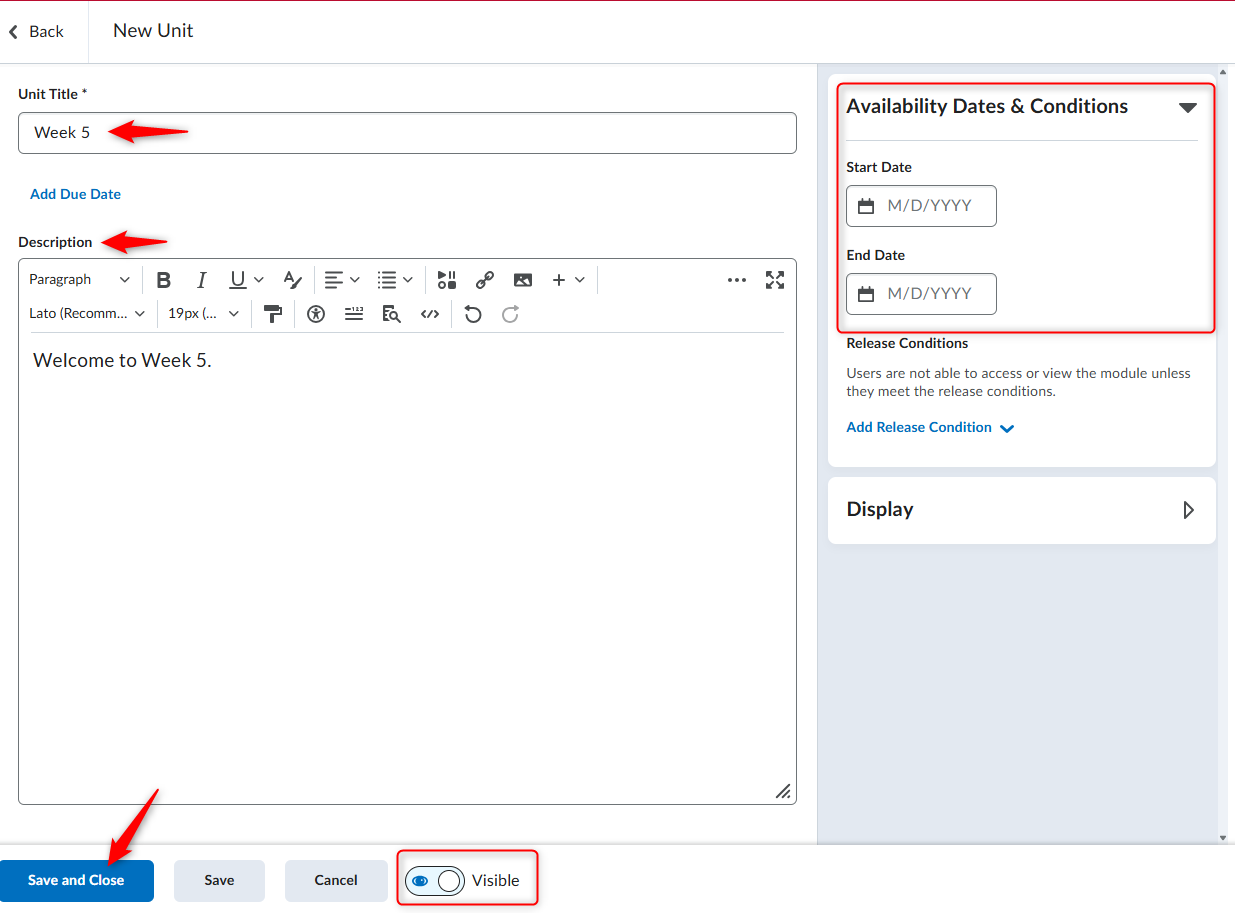
Task: Click the side panel scroll-down arrow
Action: [x=1223, y=837]
